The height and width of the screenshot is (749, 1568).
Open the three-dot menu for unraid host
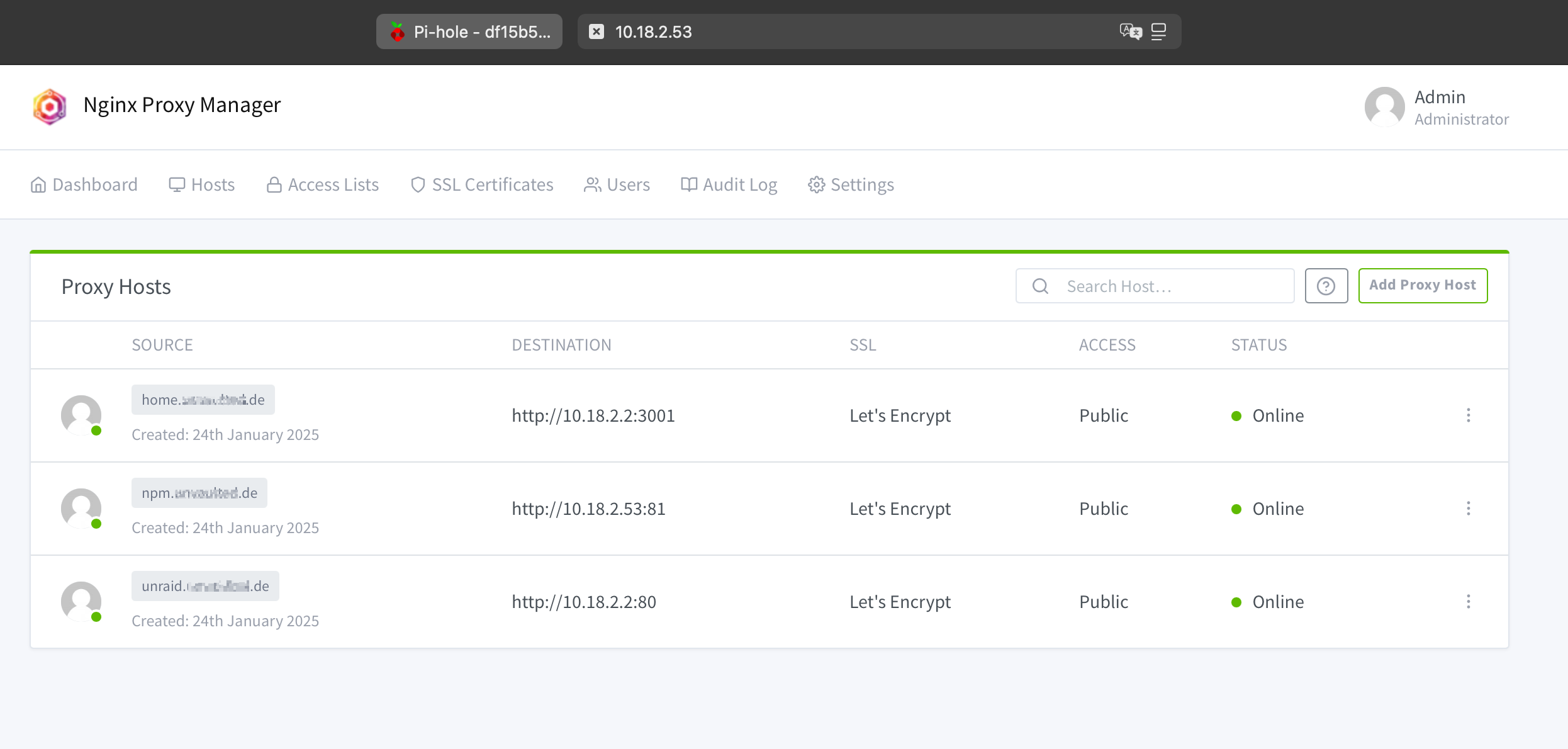(x=1469, y=602)
